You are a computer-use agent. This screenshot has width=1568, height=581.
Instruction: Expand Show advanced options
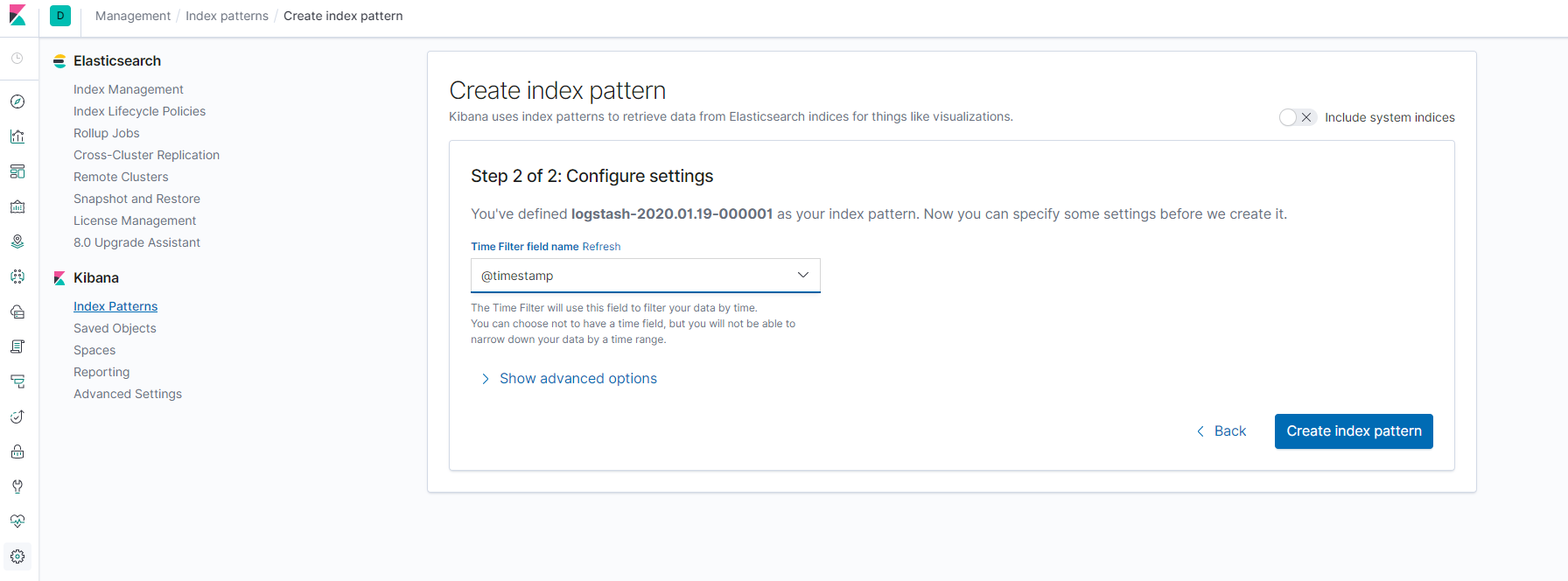click(x=577, y=379)
